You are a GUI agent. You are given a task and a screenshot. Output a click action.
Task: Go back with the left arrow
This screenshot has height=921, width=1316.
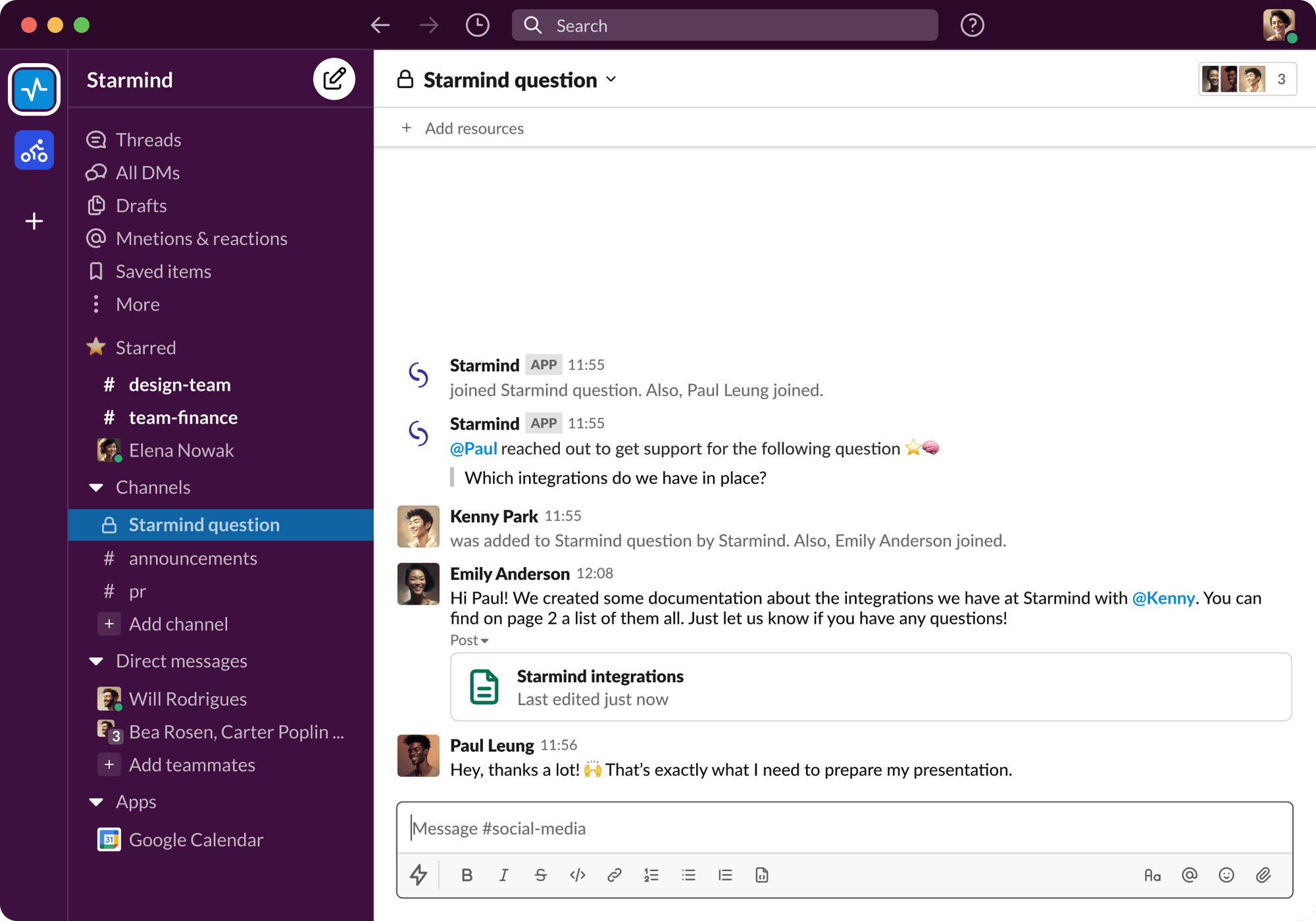pyautogui.click(x=380, y=26)
